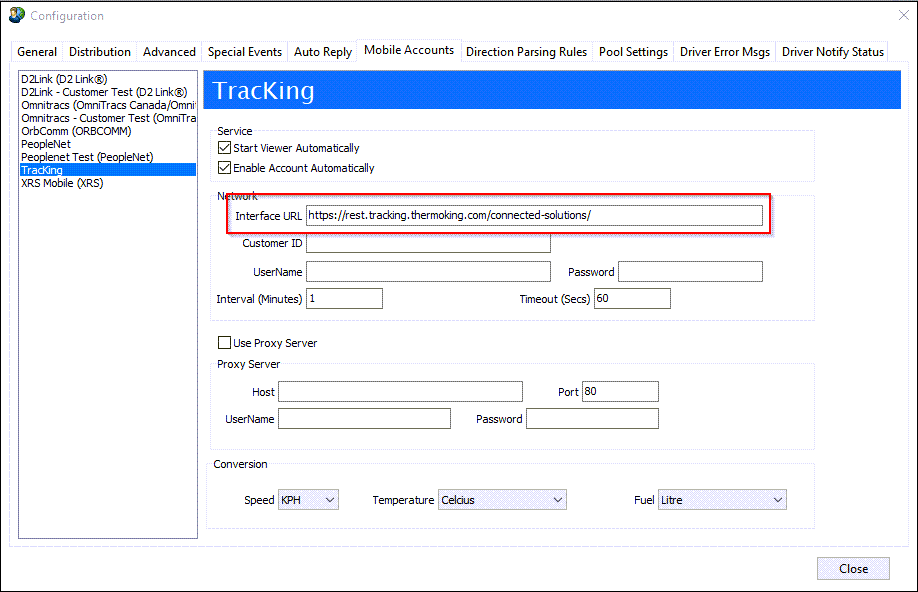Toggle Start Viewer Automatically checkbox
The width and height of the screenshot is (918, 592).
pos(225,148)
